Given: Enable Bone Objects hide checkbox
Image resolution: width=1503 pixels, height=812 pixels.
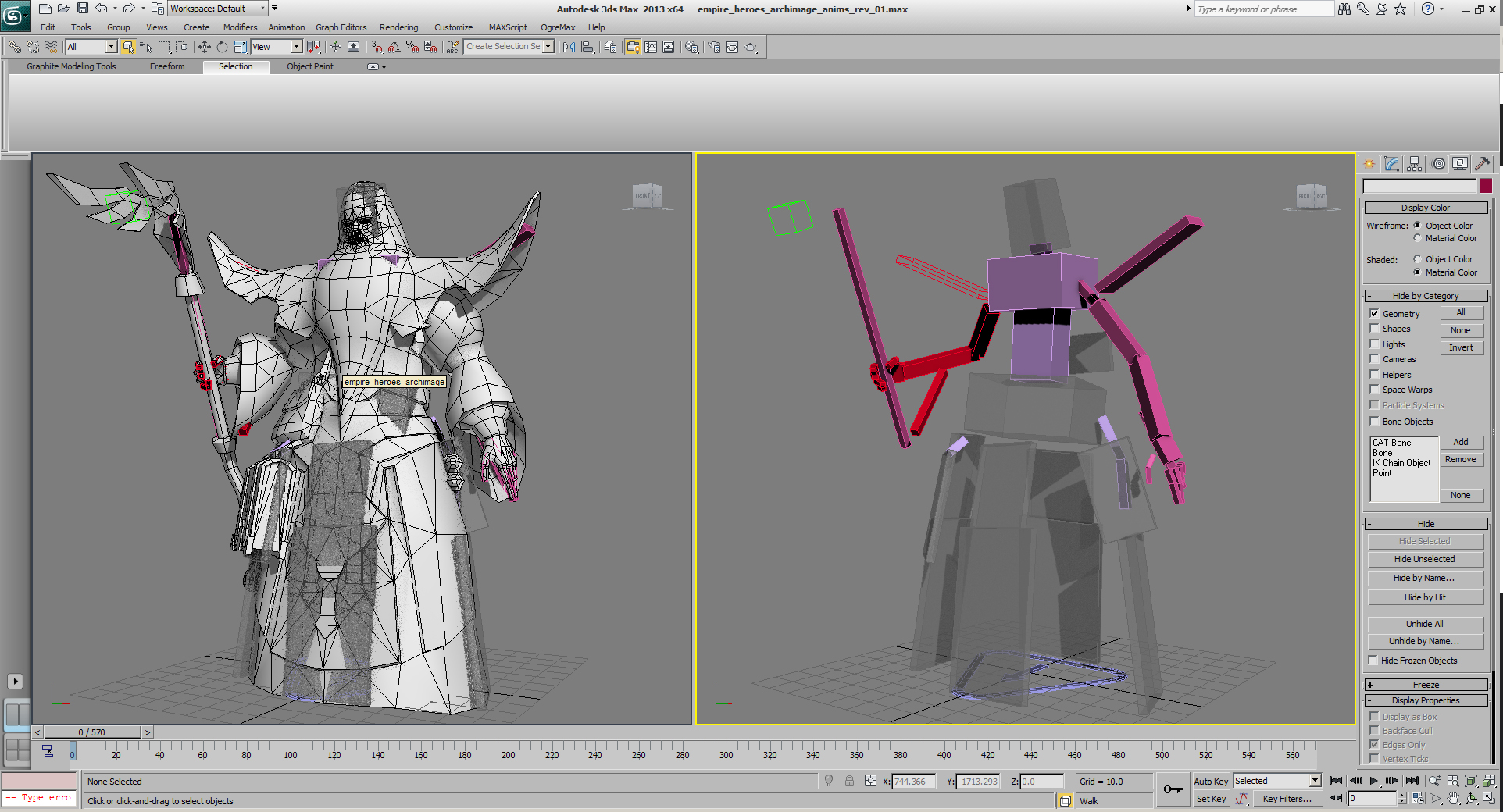Looking at the screenshot, I should click(1374, 422).
